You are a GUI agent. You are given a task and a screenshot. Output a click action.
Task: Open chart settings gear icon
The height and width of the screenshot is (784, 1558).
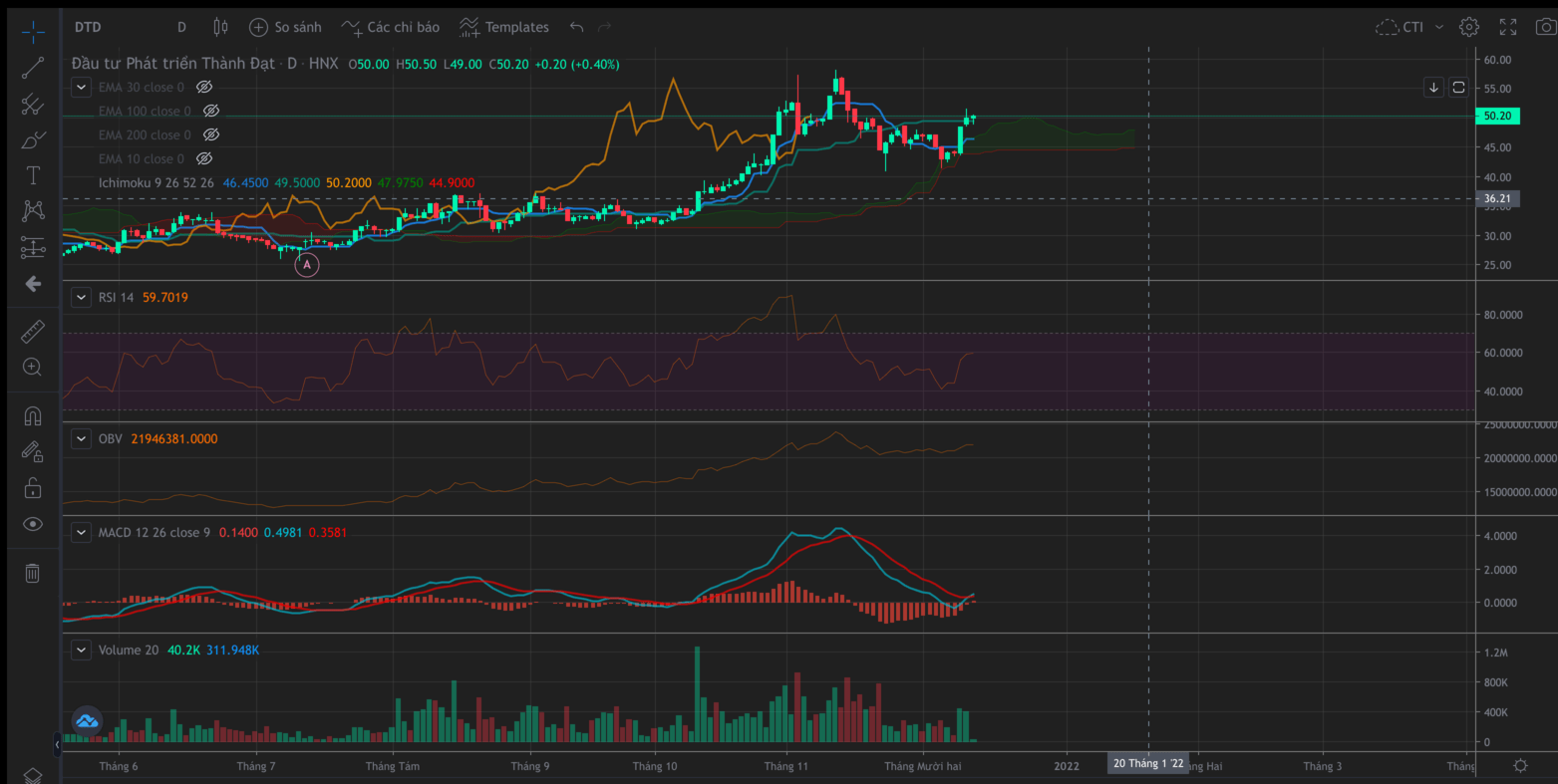tap(1469, 27)
